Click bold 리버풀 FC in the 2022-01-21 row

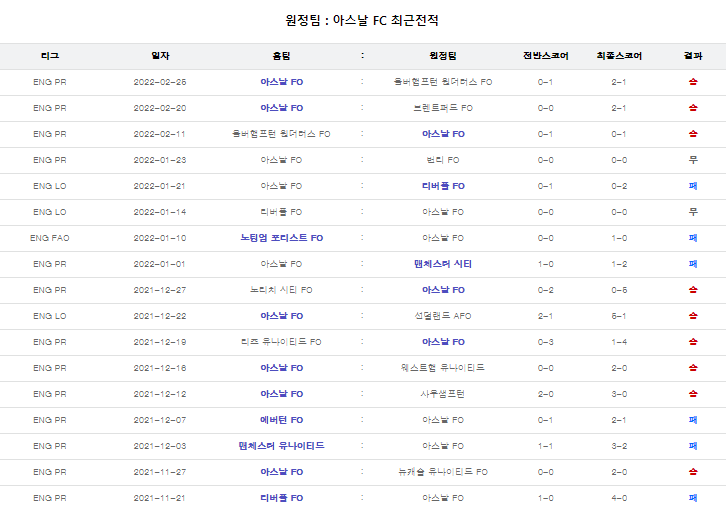tap(443, 186)
